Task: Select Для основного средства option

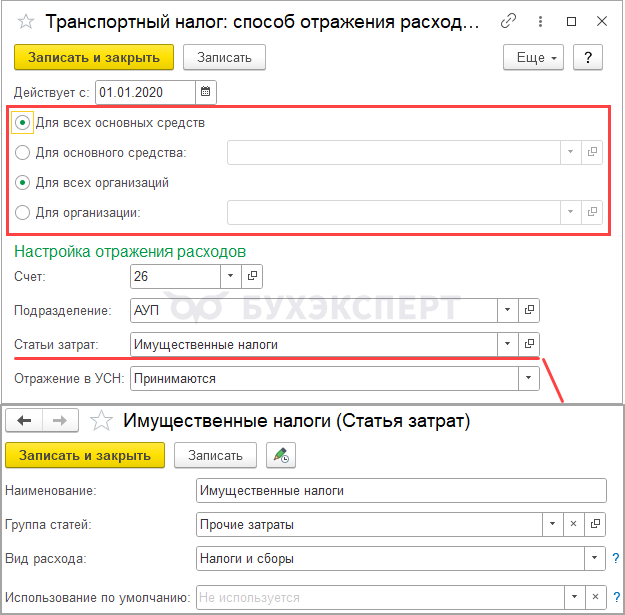Action: coord(22,153)
